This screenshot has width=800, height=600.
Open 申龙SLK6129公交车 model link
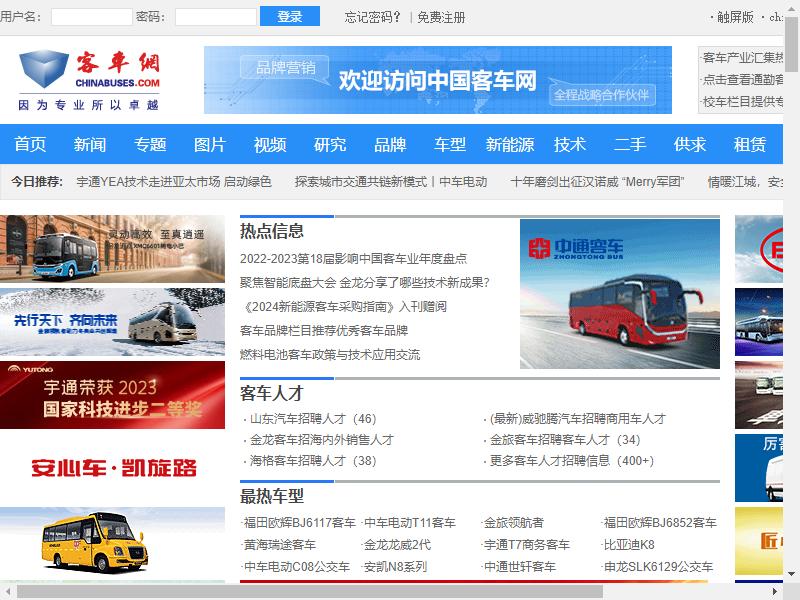658,566
